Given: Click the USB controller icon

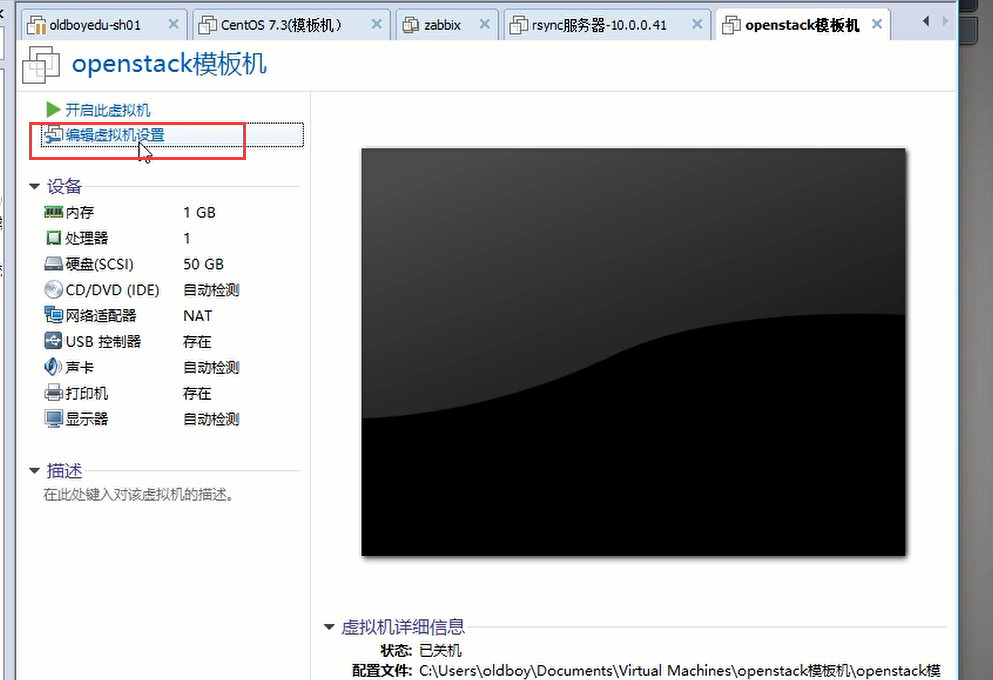Looking at the screenshot, I should [54, 341].
